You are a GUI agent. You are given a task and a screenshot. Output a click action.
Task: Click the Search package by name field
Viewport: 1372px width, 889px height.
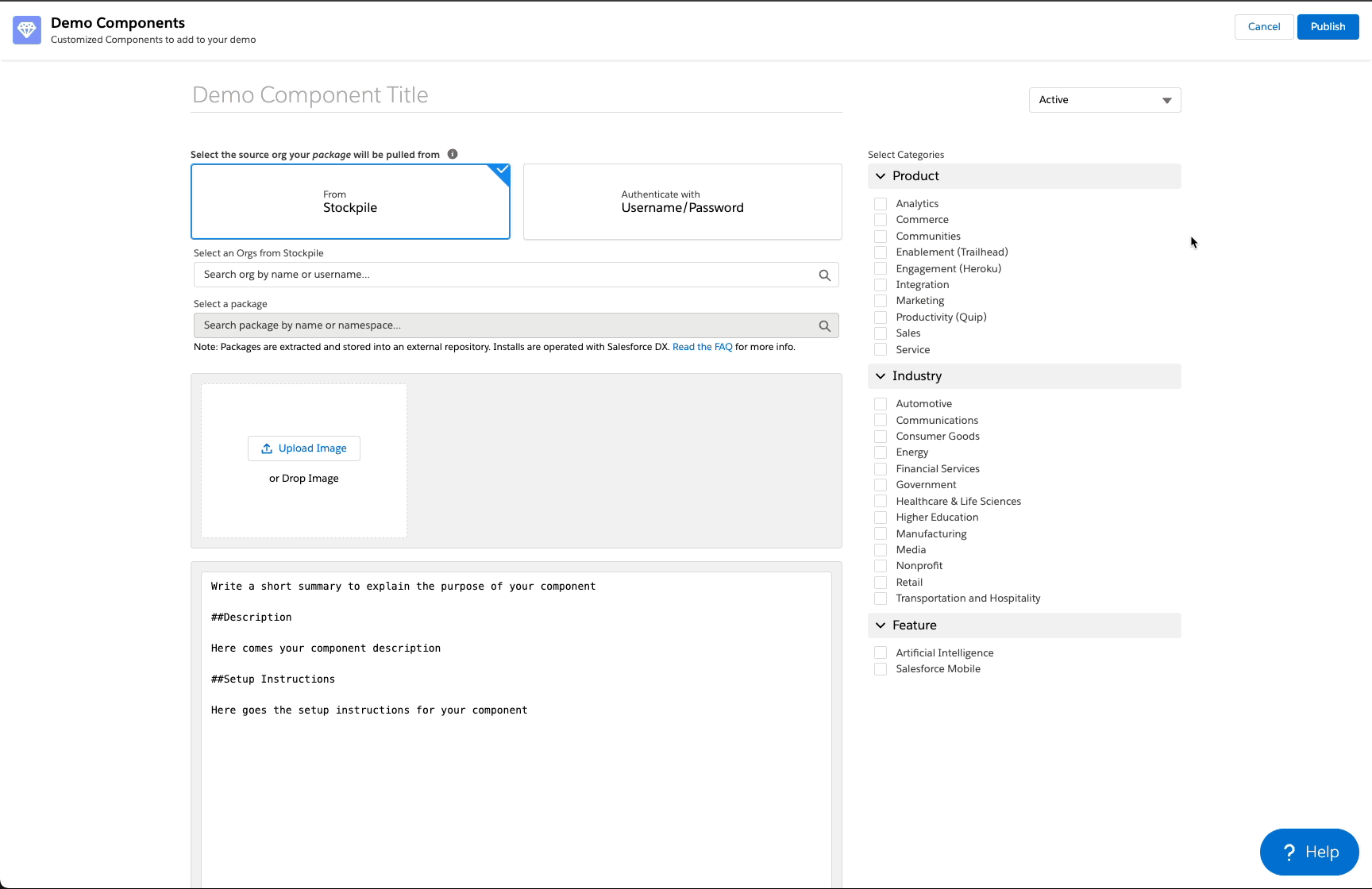[516, 325]
